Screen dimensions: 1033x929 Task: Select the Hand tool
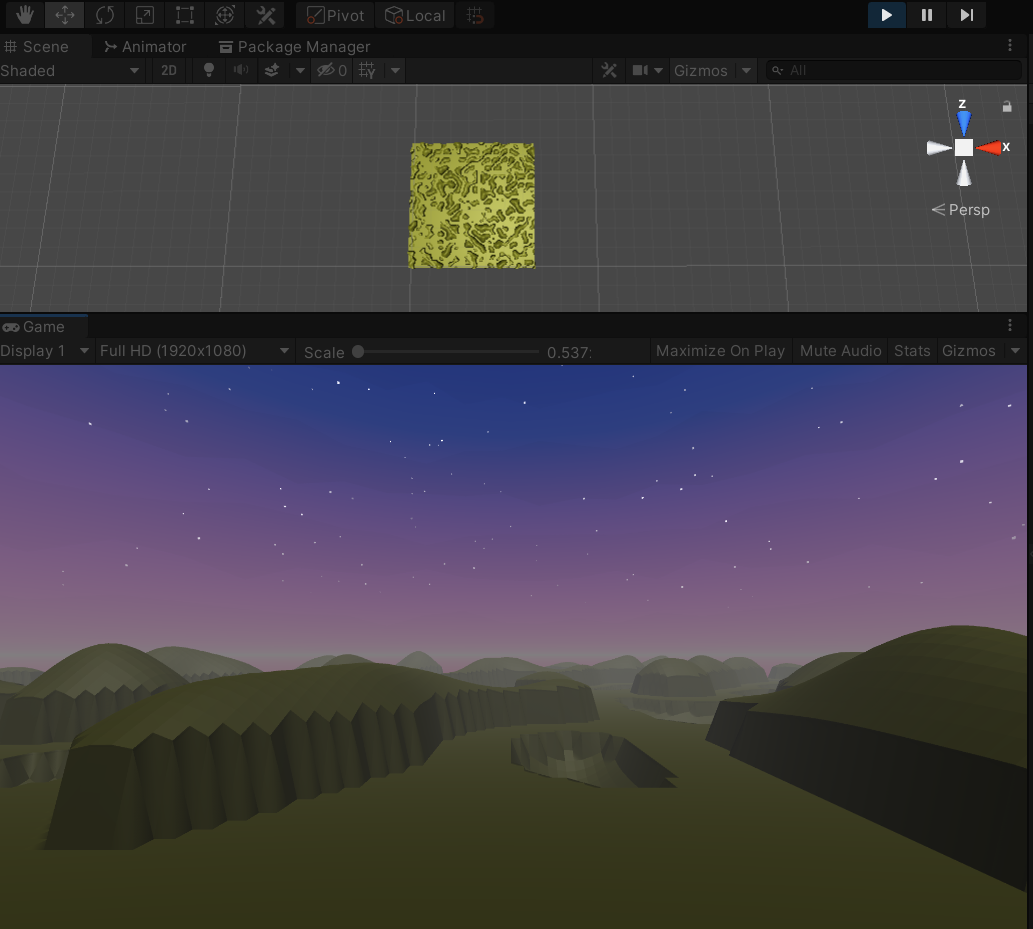coord(24,15)
